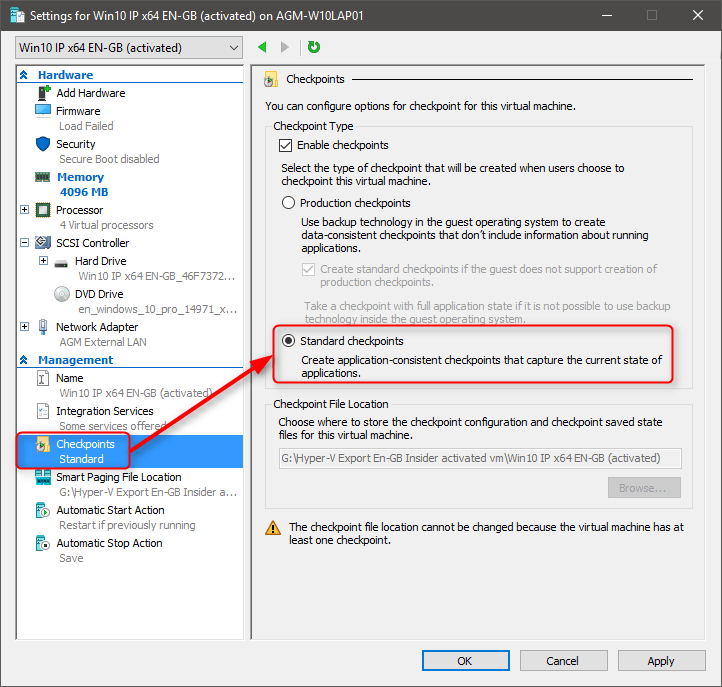Screen dimensions: 722x687
Task: Expand the Hard Drive tree node
Action: 43,261
